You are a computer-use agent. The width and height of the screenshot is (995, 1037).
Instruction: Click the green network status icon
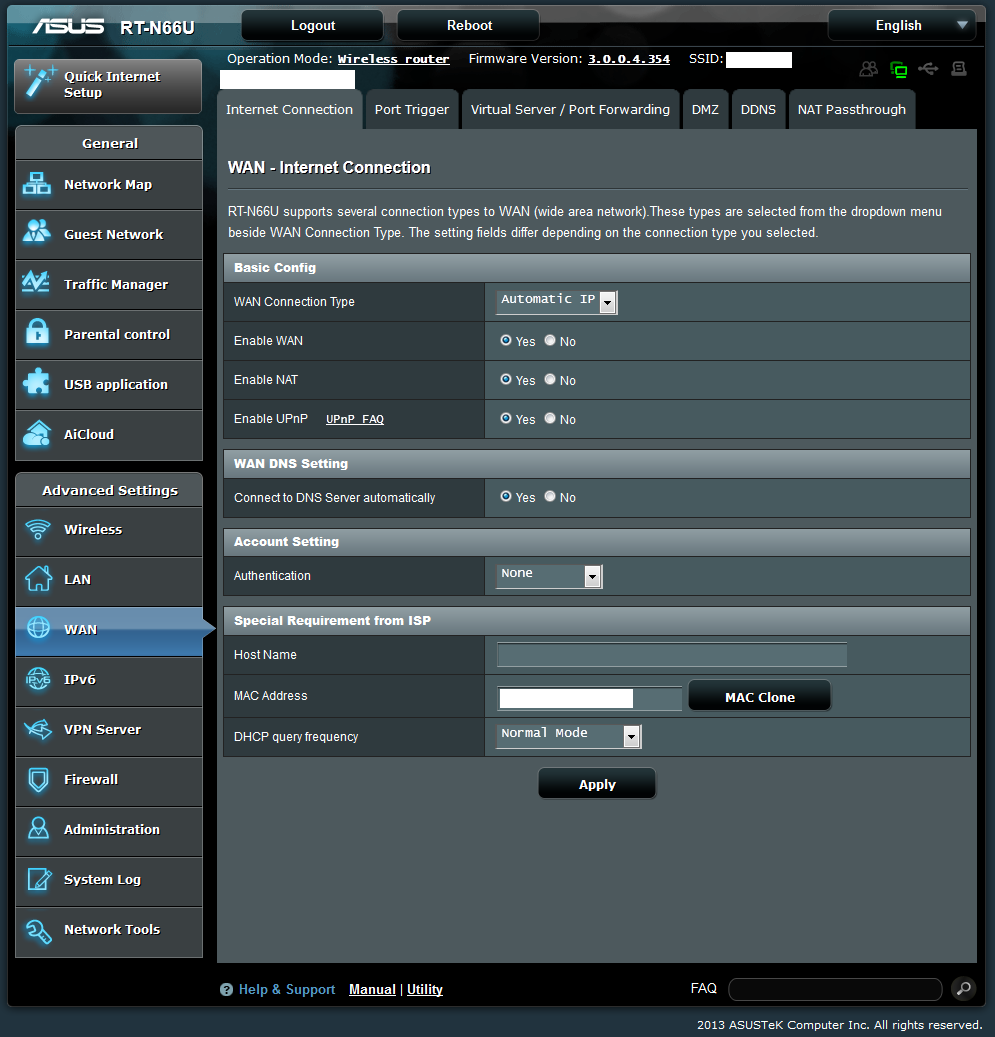[899, 69]
